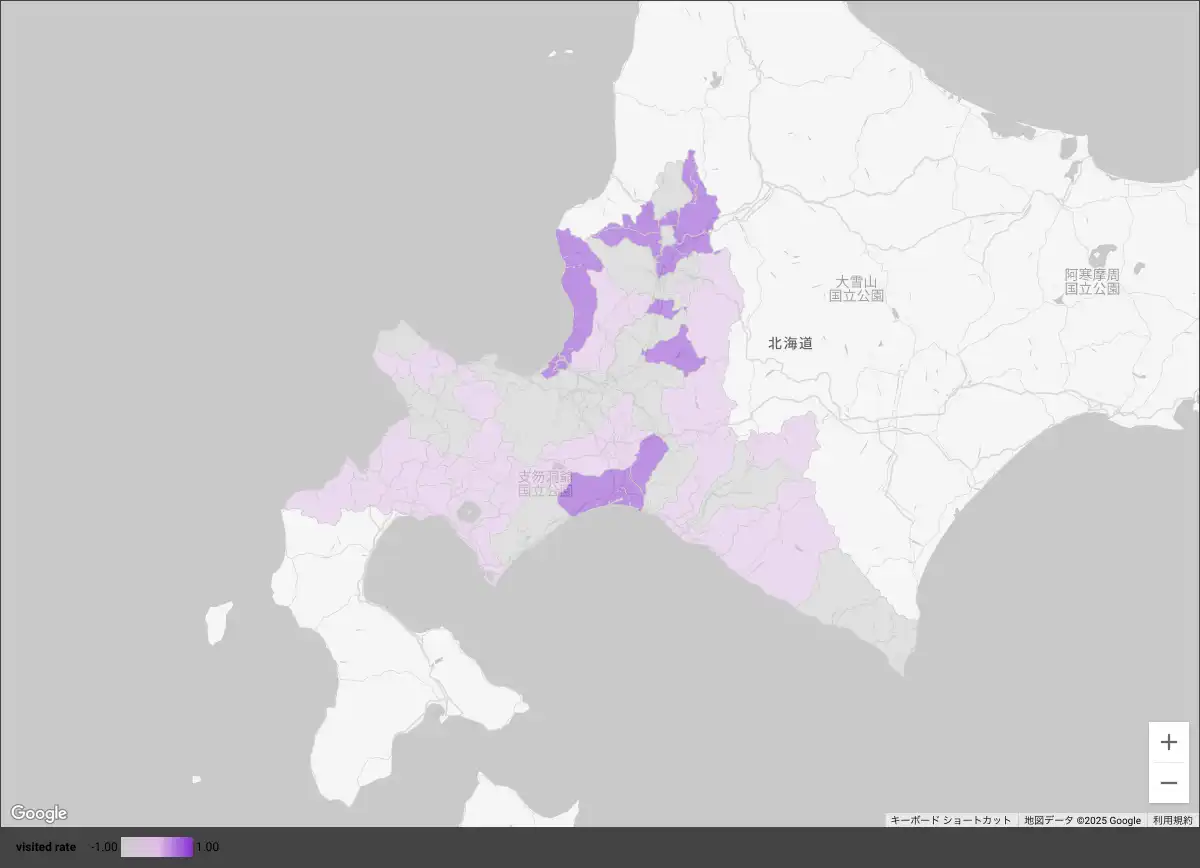Select the 阿寒摩周国立公園 map label
The width and height of the screenshot is (1200, 868).
(1092, 281)
